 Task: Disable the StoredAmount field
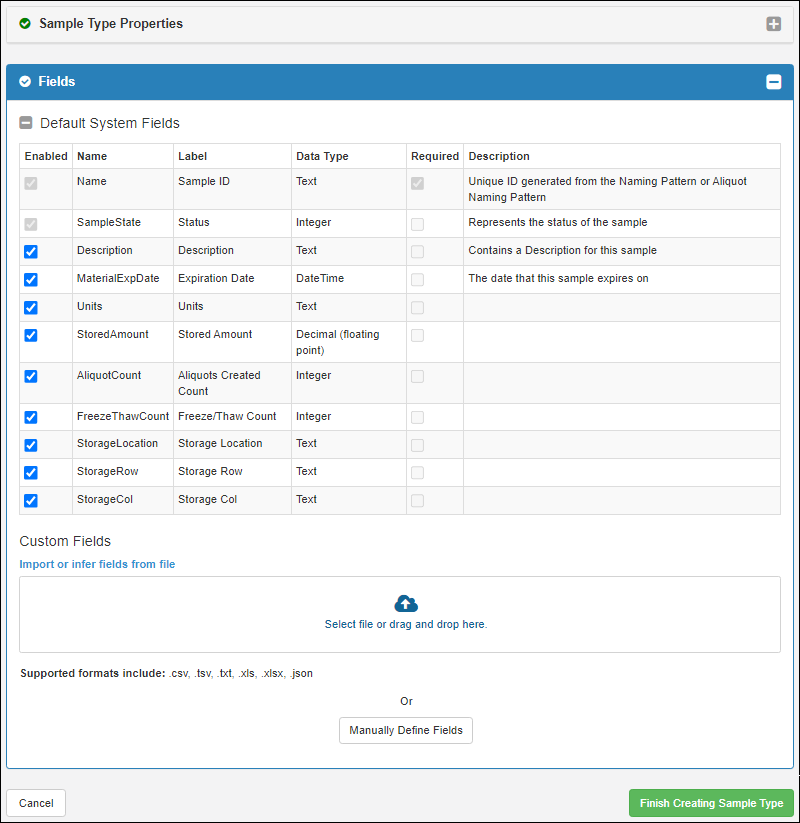tap(31, 335)
